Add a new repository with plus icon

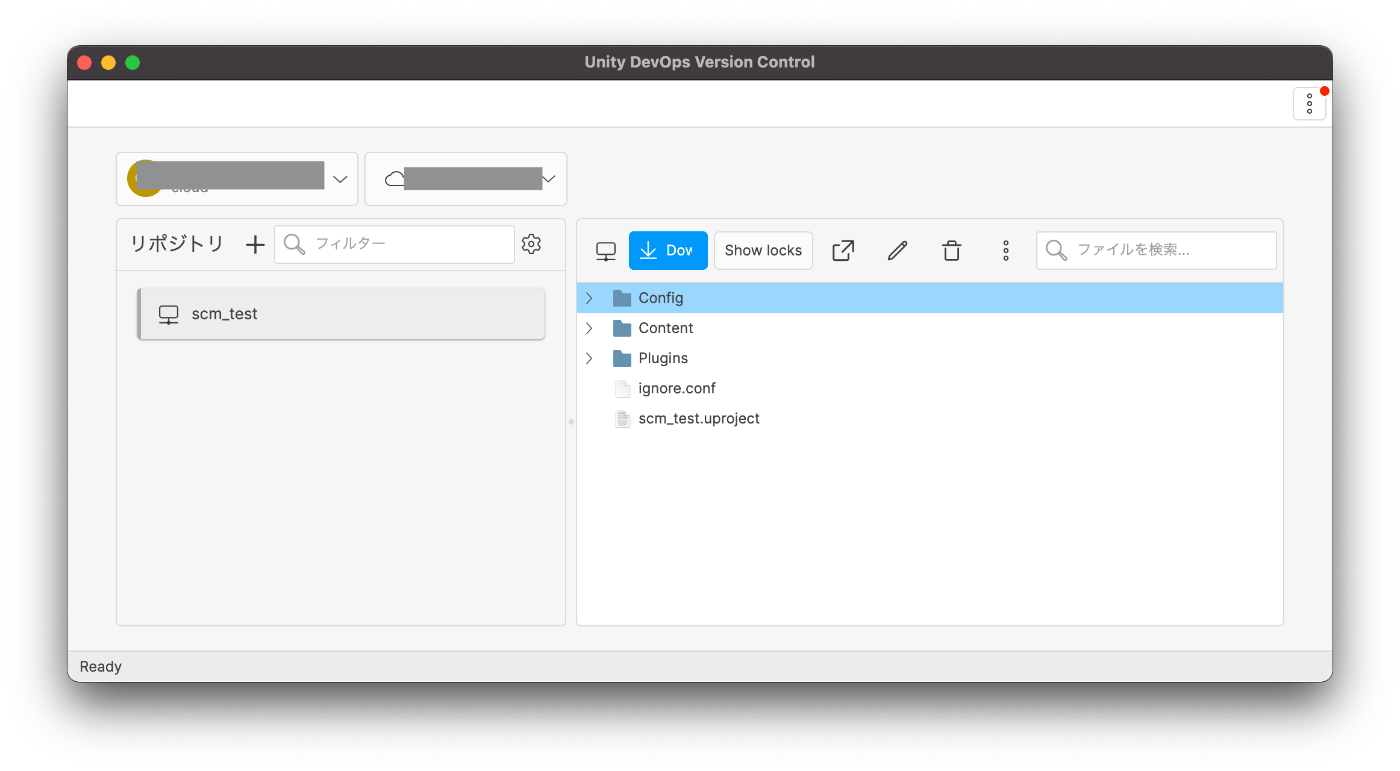click(x=255, y=244)
